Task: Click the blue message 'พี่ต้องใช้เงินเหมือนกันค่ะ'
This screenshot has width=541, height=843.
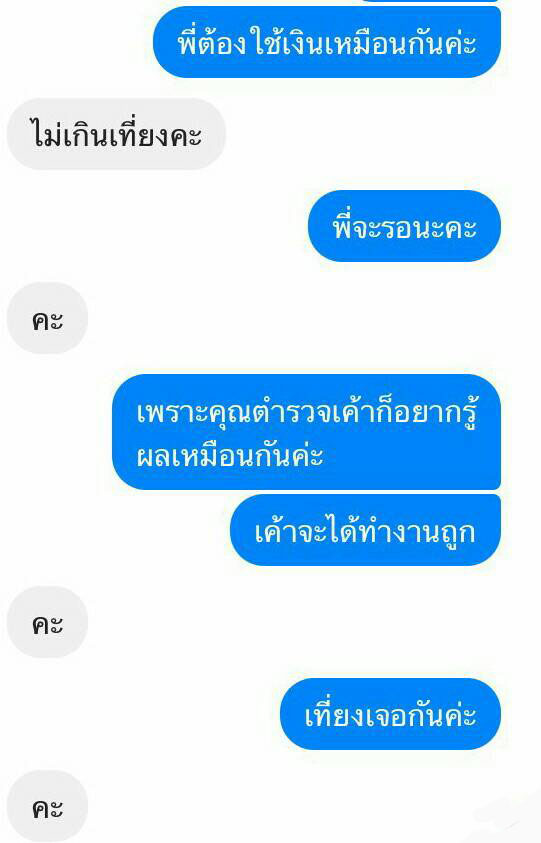Action: coord(327,42)
